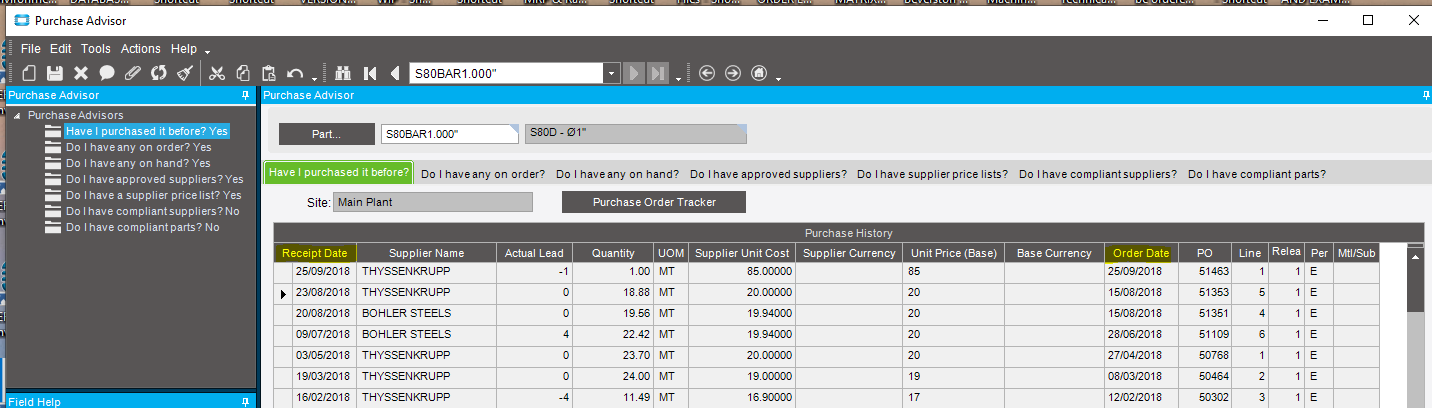Click the Part... button
The width and height of the screenshot is (1432, 408).
[x=326, y=134]
